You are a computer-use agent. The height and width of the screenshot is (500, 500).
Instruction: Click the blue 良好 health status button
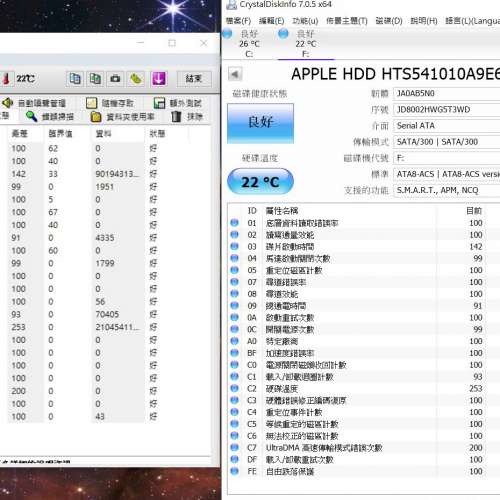click(260, 123)
